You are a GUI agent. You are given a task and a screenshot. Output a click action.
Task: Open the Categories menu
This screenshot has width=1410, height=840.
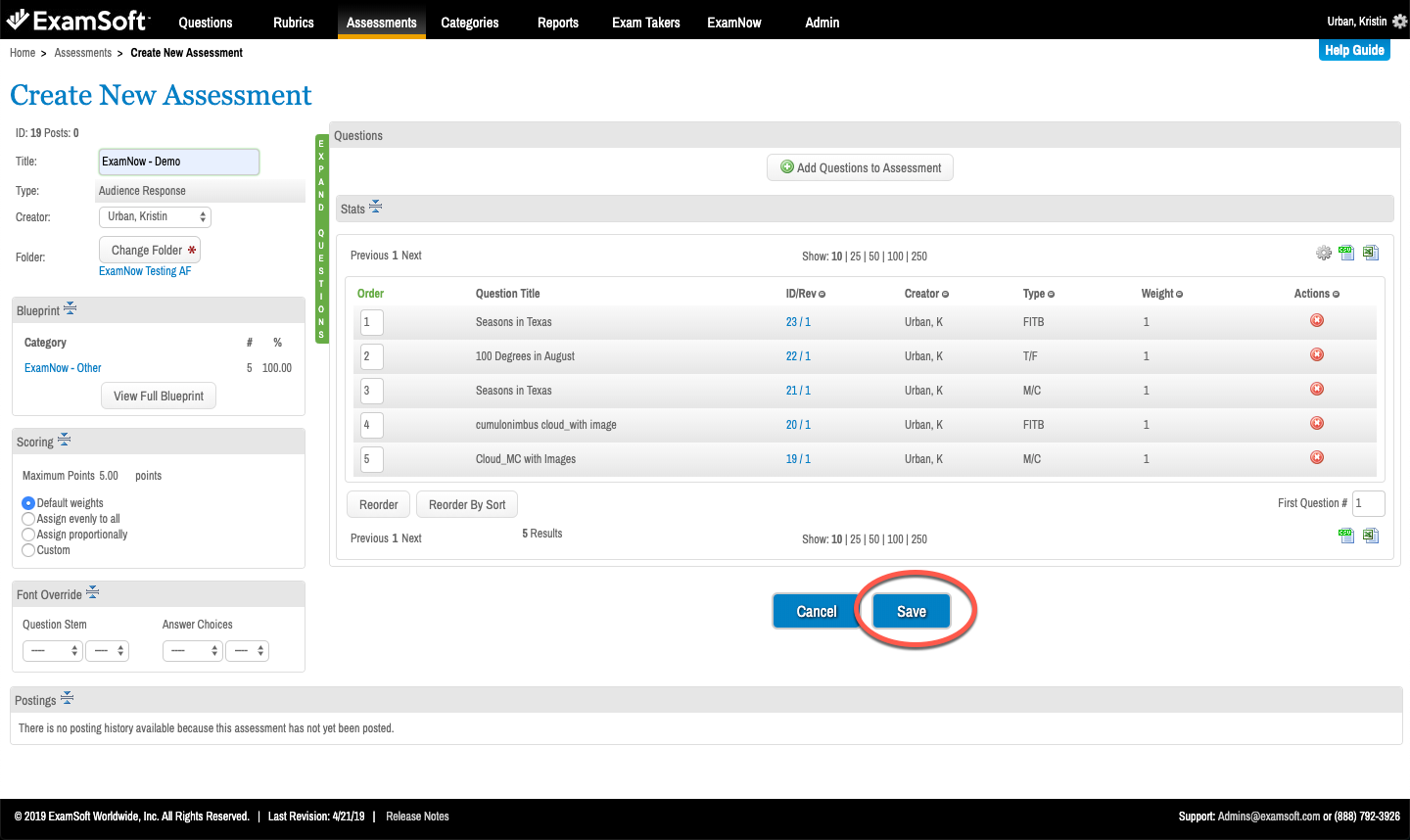click(x=470, y=23)
